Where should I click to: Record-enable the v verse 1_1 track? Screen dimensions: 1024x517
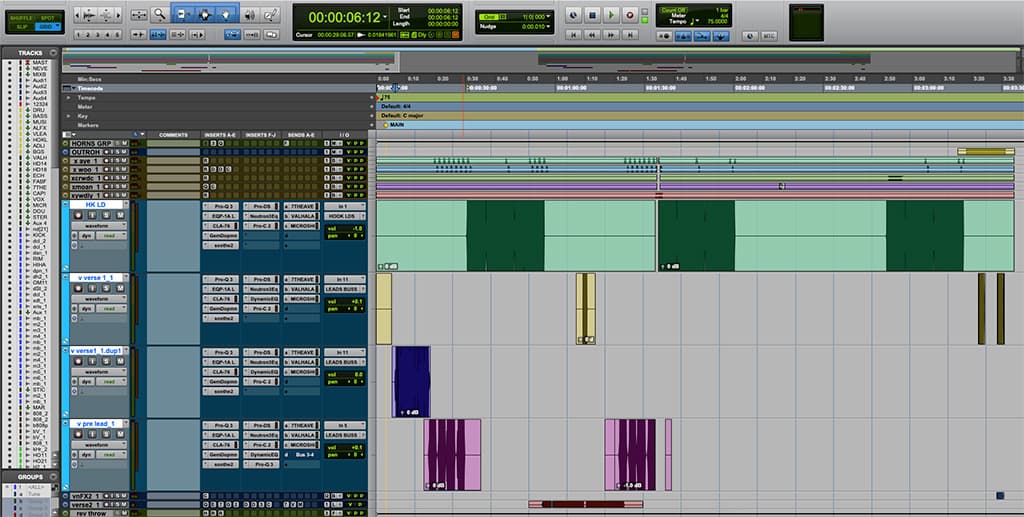(78, 289)
